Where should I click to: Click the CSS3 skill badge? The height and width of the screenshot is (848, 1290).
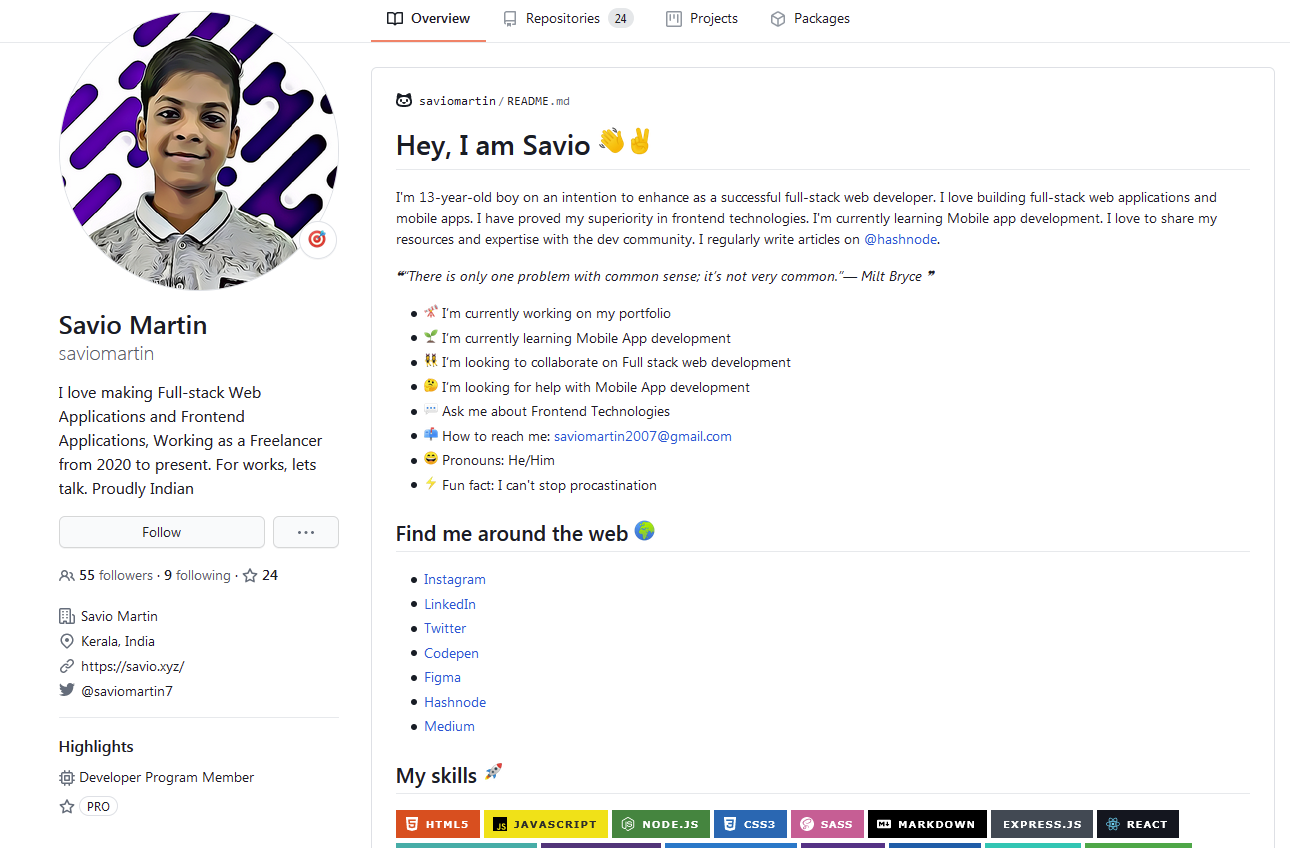(750, 824)
